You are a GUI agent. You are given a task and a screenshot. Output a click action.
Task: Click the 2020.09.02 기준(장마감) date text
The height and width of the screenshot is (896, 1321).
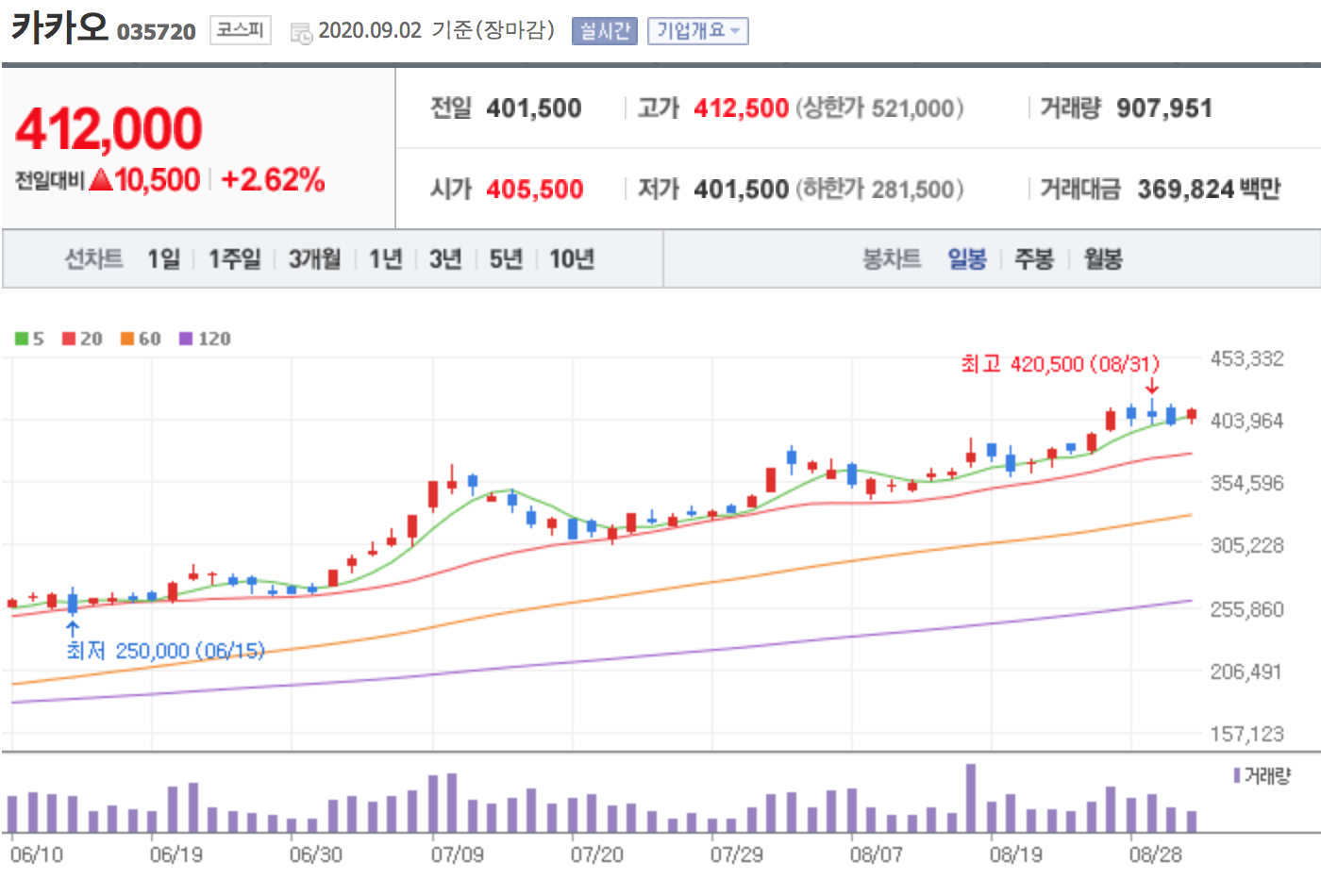click(x=436, y=30)
